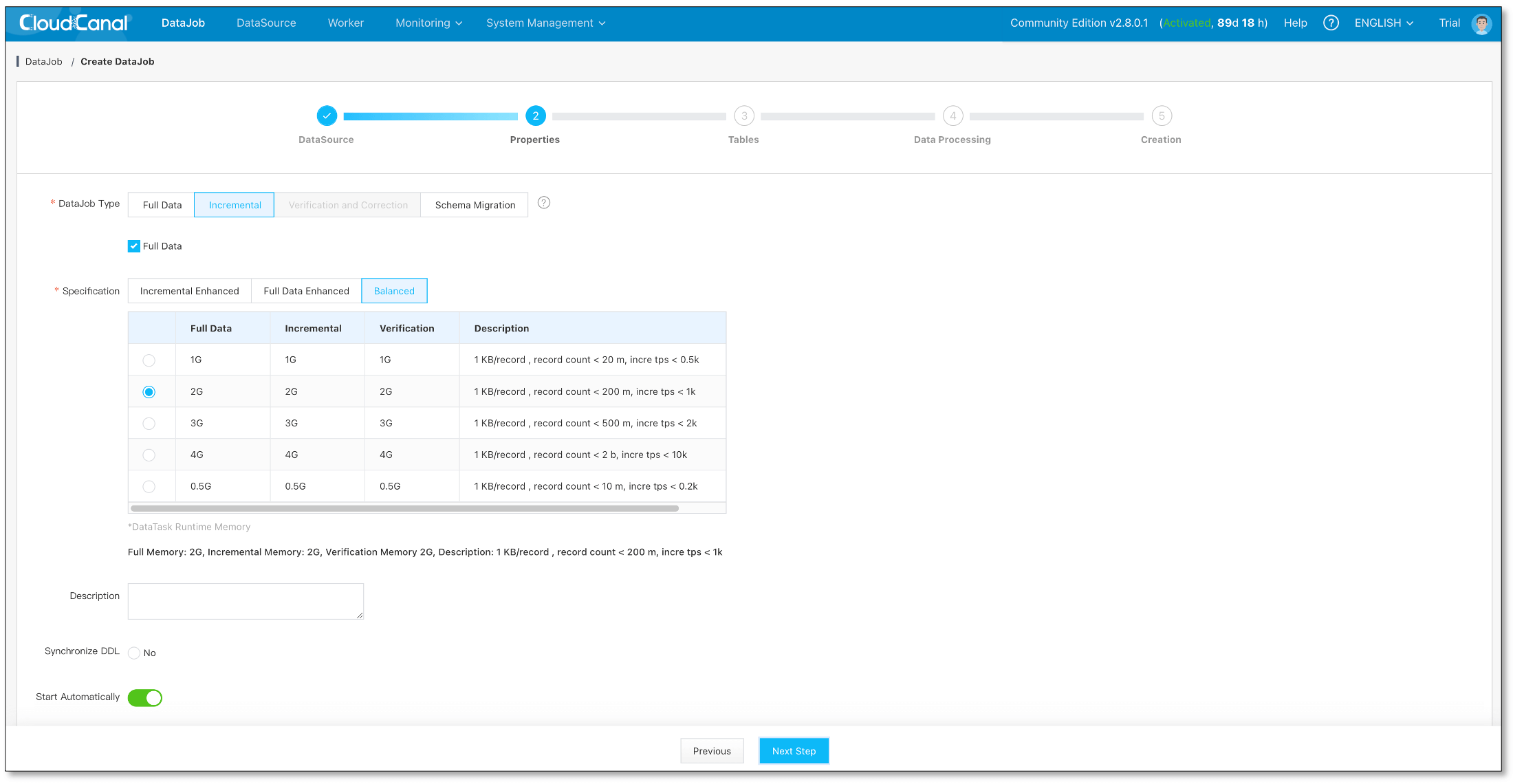Select the 1G specification radio button

[x=149, y=360]
